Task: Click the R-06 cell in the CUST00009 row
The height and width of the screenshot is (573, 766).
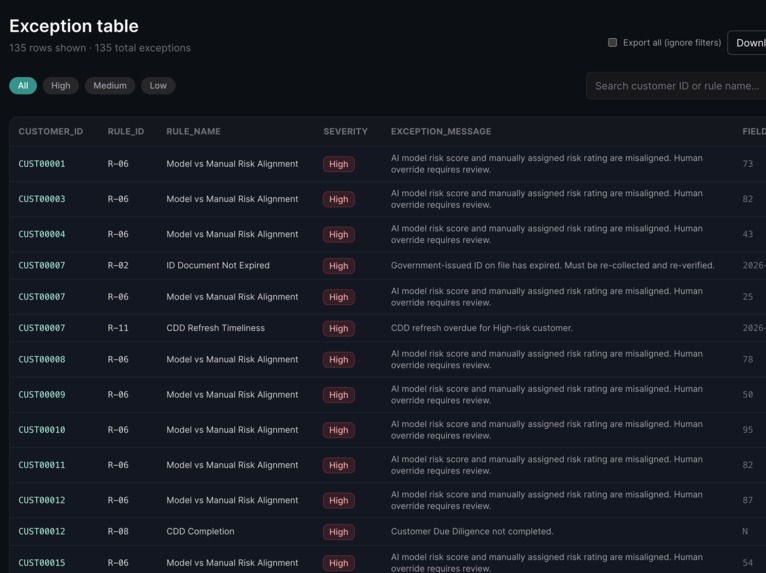Action: [118, 394]
